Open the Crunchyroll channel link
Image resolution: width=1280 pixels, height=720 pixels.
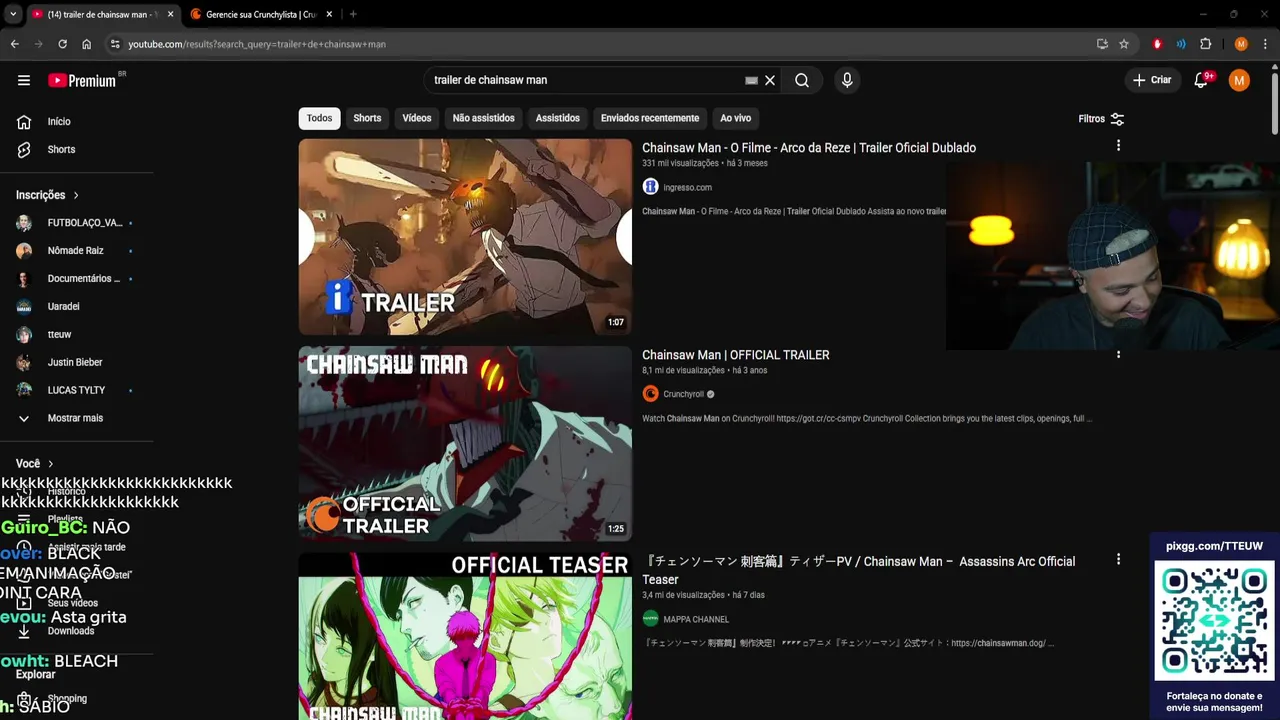[684, 394]
